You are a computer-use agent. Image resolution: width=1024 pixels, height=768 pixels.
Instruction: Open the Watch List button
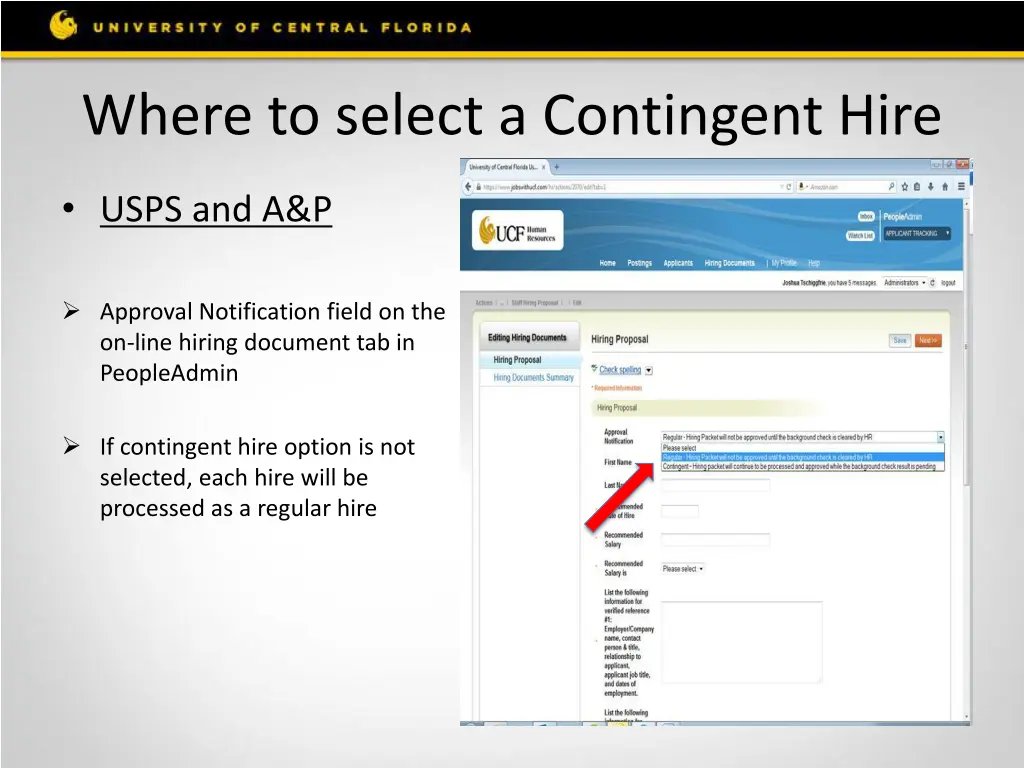(x=860, y=235)
